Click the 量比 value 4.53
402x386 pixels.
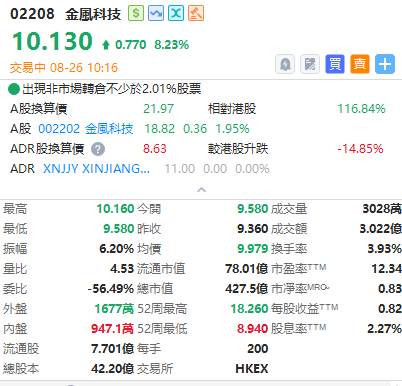coord(122,269)
